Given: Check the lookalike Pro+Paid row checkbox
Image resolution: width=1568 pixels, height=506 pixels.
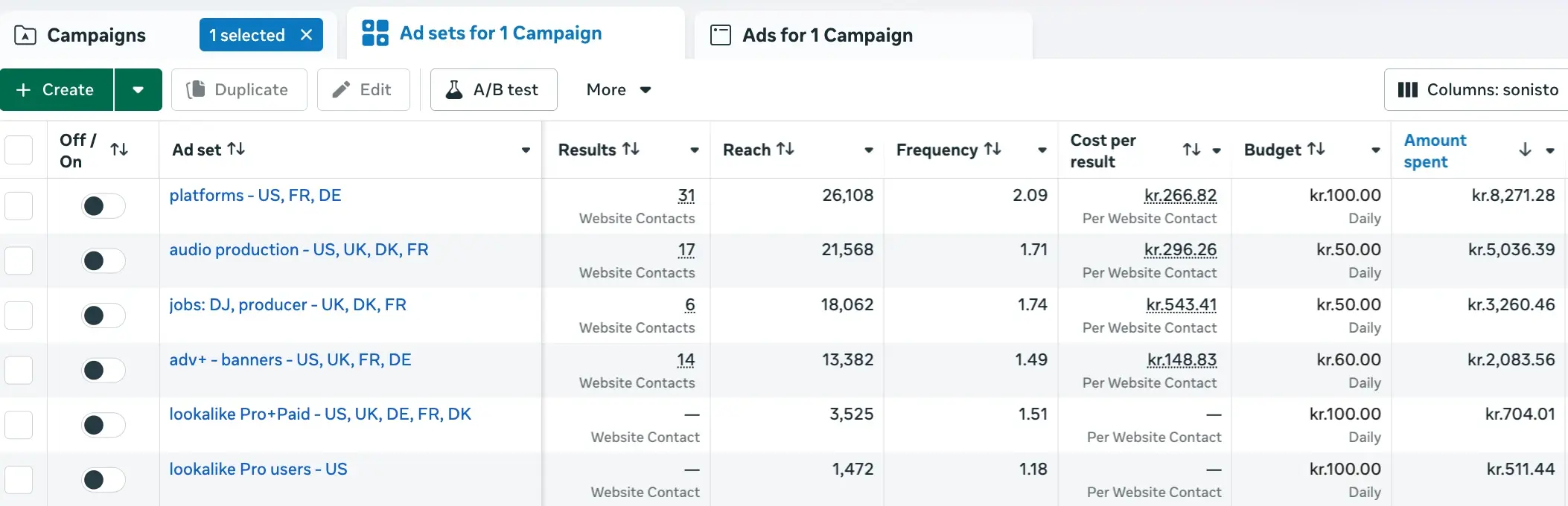Looking at the screenshot, I should tap(19, 425).
